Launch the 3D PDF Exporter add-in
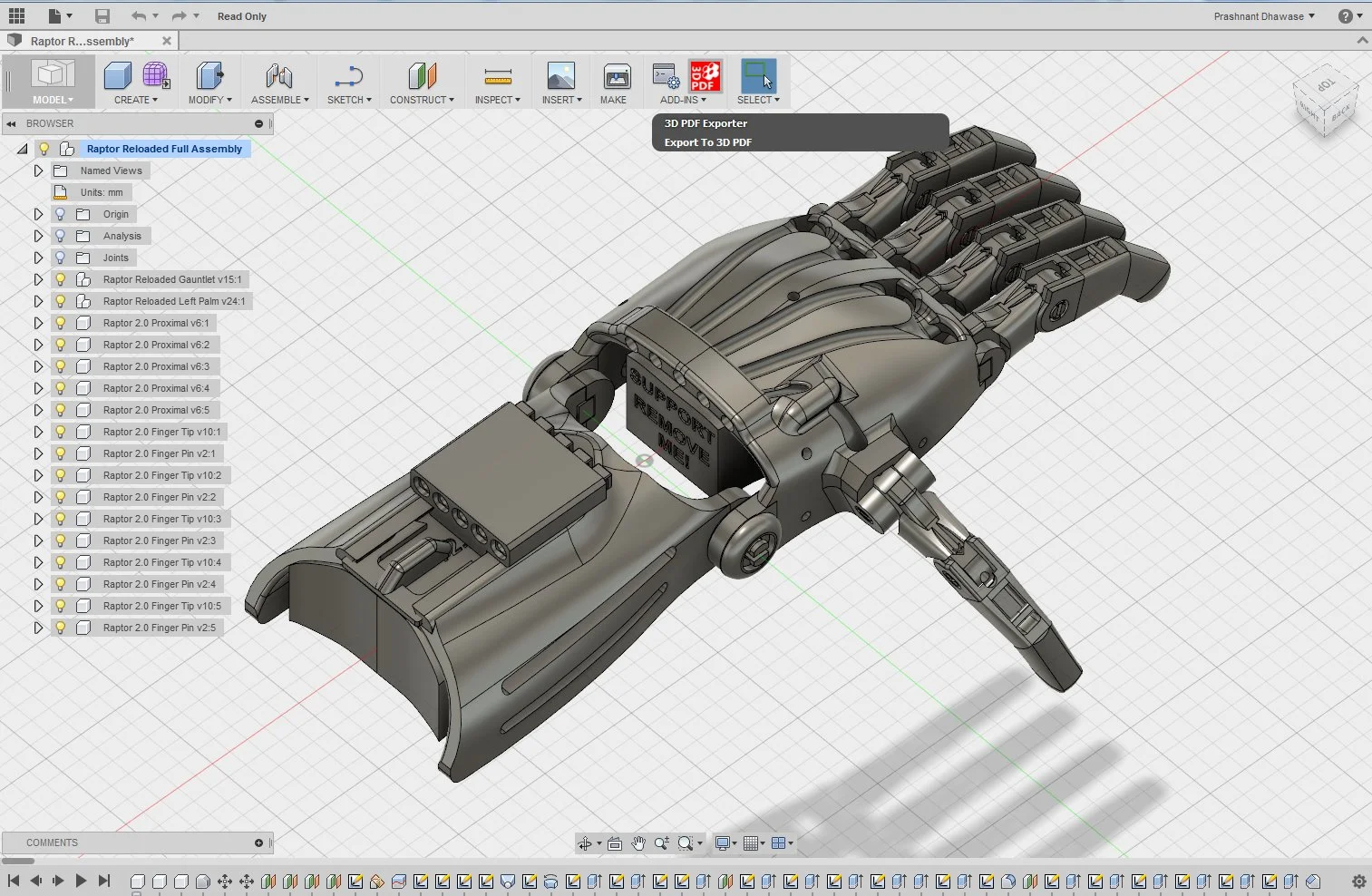Image resolution: width=1372 pixels, height=896 pixels. coord(705,123)
